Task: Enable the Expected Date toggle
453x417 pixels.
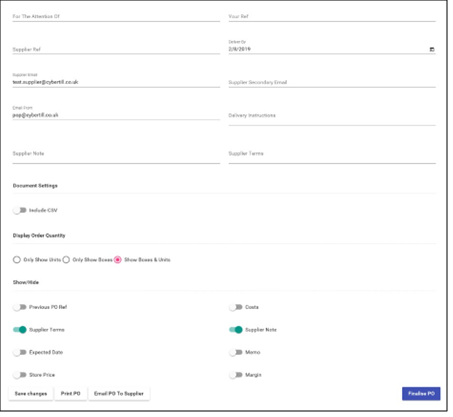Action: [20, 352]
